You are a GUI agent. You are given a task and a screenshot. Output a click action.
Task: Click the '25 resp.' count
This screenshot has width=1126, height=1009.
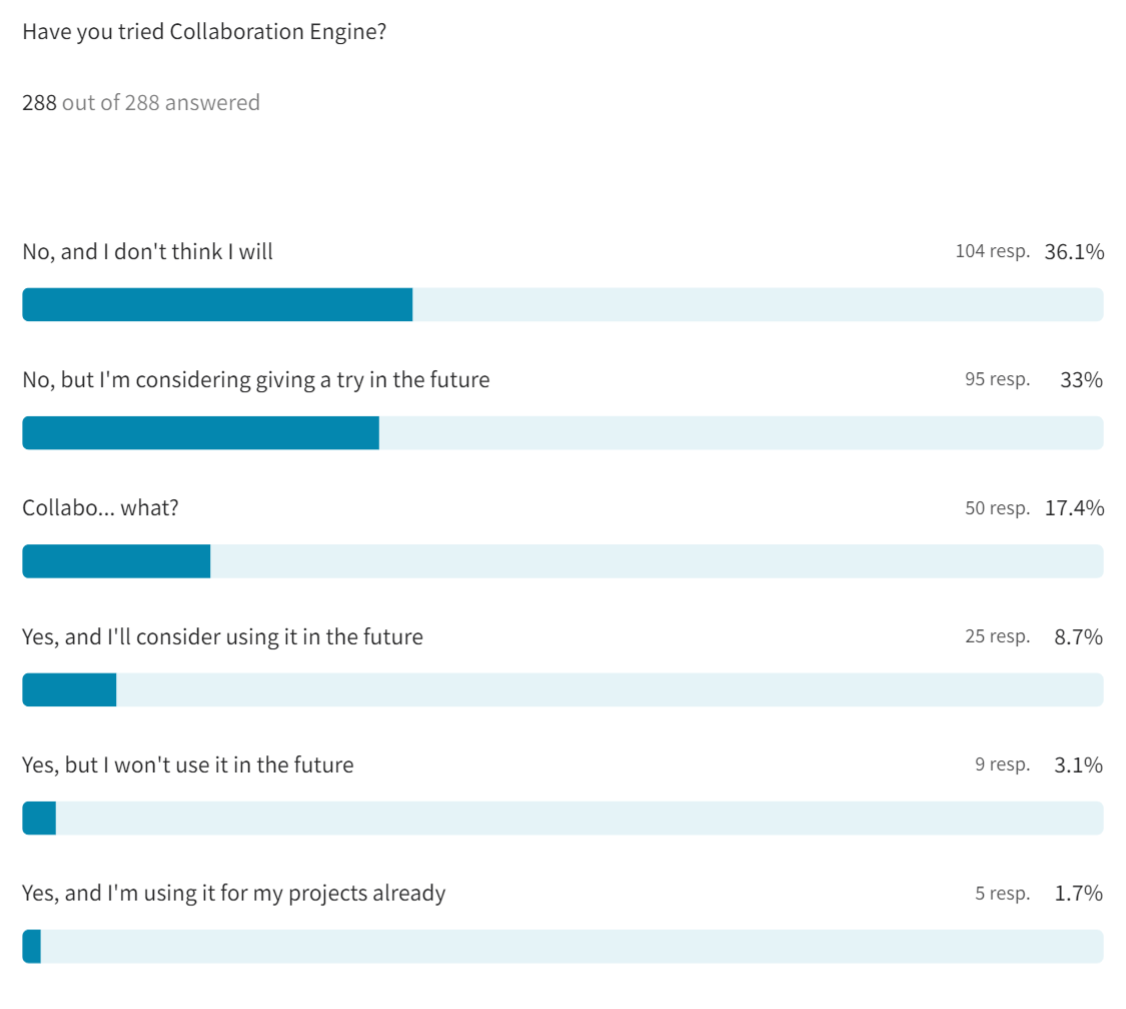pyautogui.click(x=997, y=636)
